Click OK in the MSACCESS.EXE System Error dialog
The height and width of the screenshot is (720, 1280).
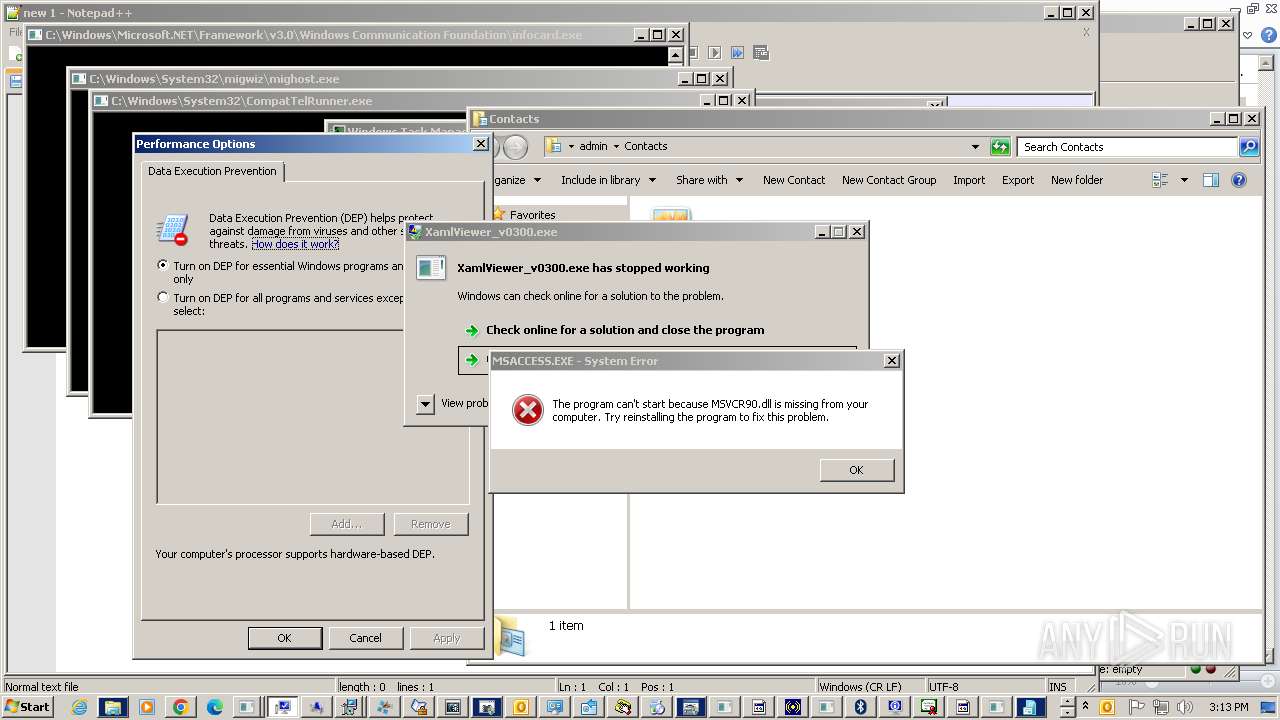click(x=856, y=470)
